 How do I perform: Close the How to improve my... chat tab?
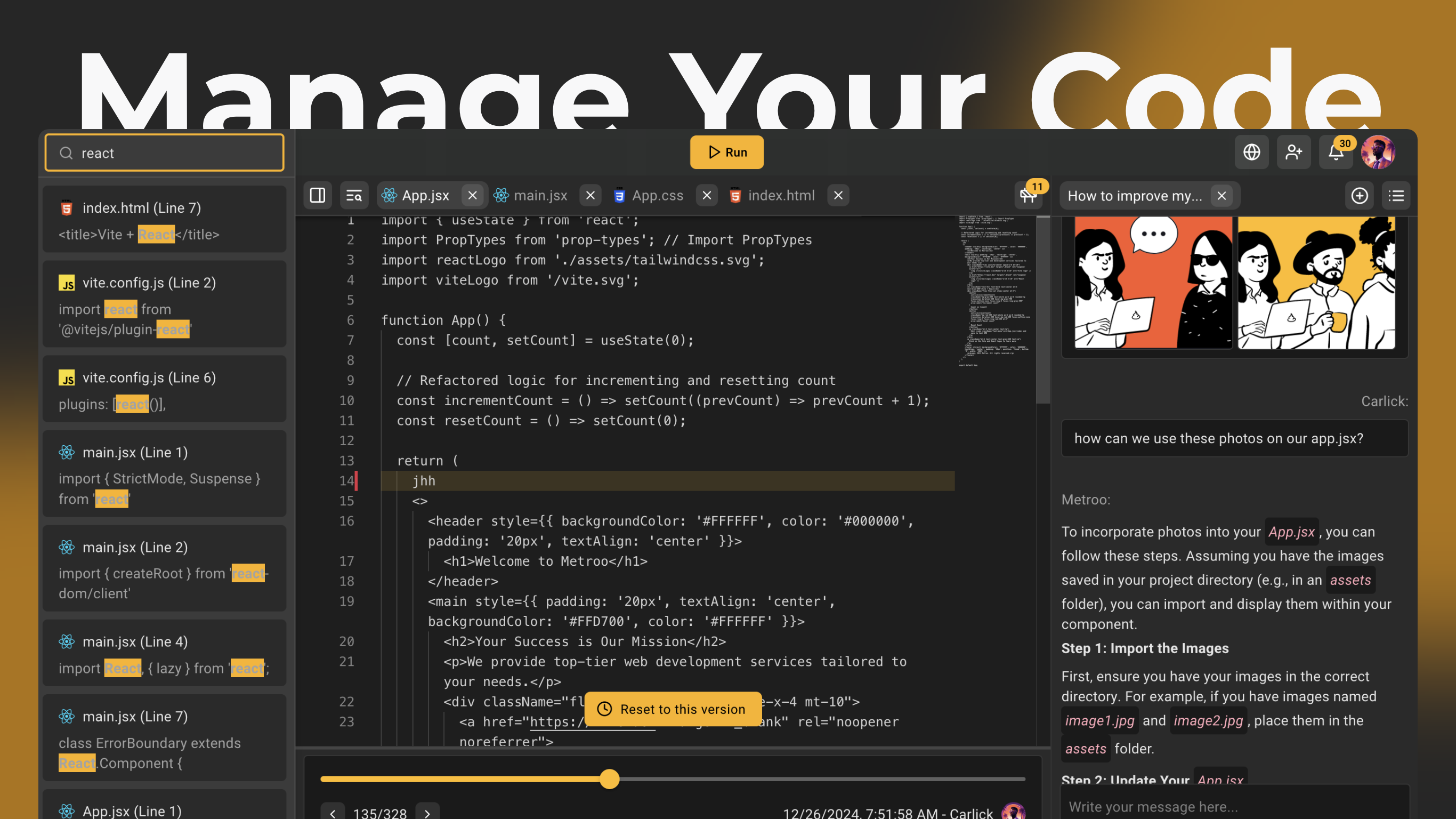pyautogui.click(x=1222, y=196)
